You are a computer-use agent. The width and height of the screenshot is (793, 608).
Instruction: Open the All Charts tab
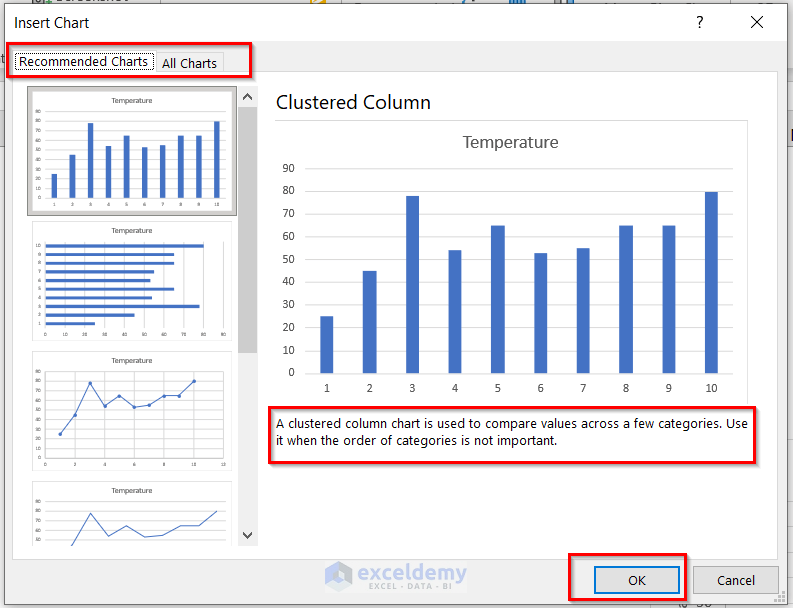pyautogui.click(x=189, y=63)
